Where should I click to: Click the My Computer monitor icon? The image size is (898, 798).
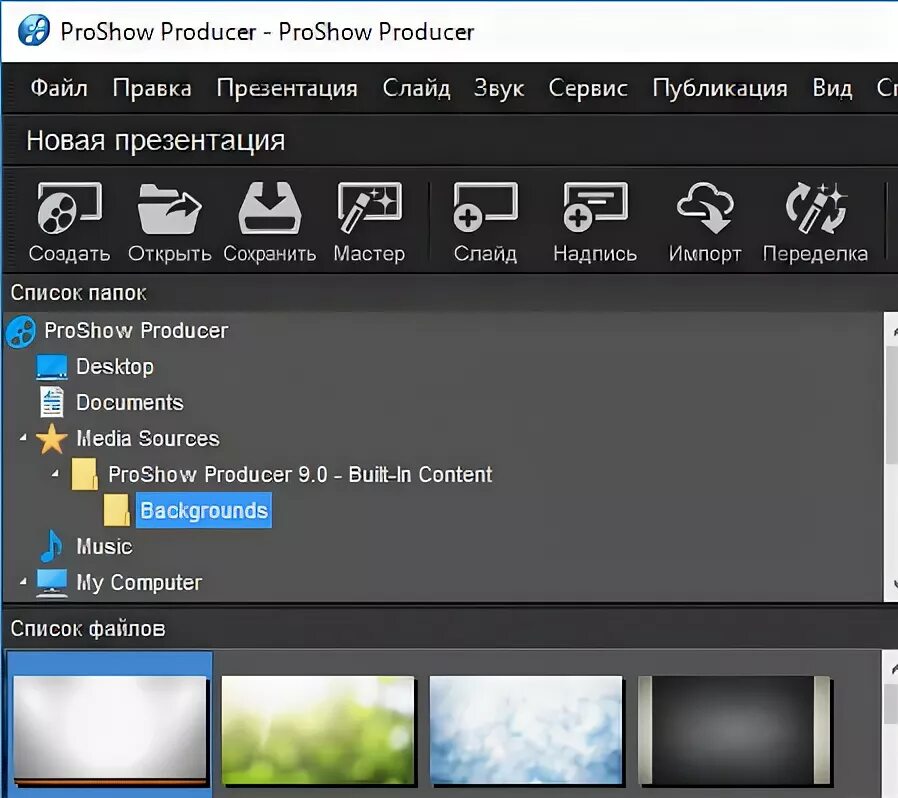click(x=52, y=583)
